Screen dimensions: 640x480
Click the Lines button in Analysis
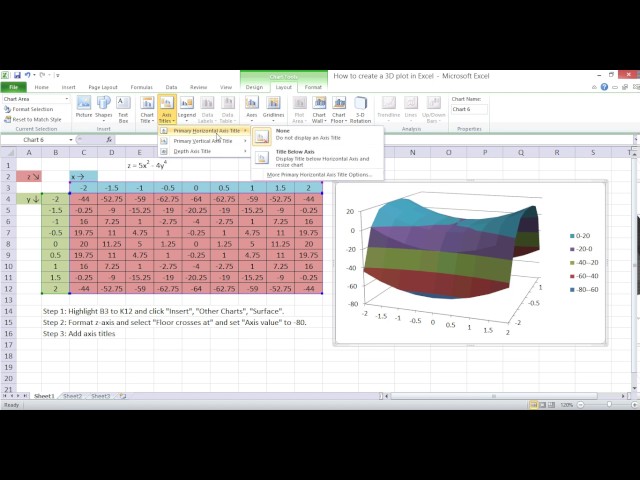[411, 109]
